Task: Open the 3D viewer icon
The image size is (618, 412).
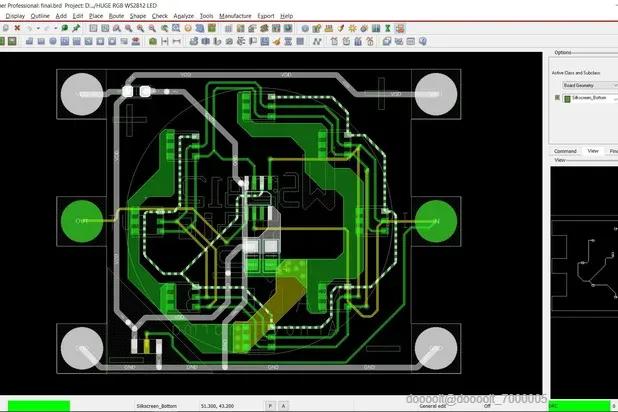Action: (200, 28)
